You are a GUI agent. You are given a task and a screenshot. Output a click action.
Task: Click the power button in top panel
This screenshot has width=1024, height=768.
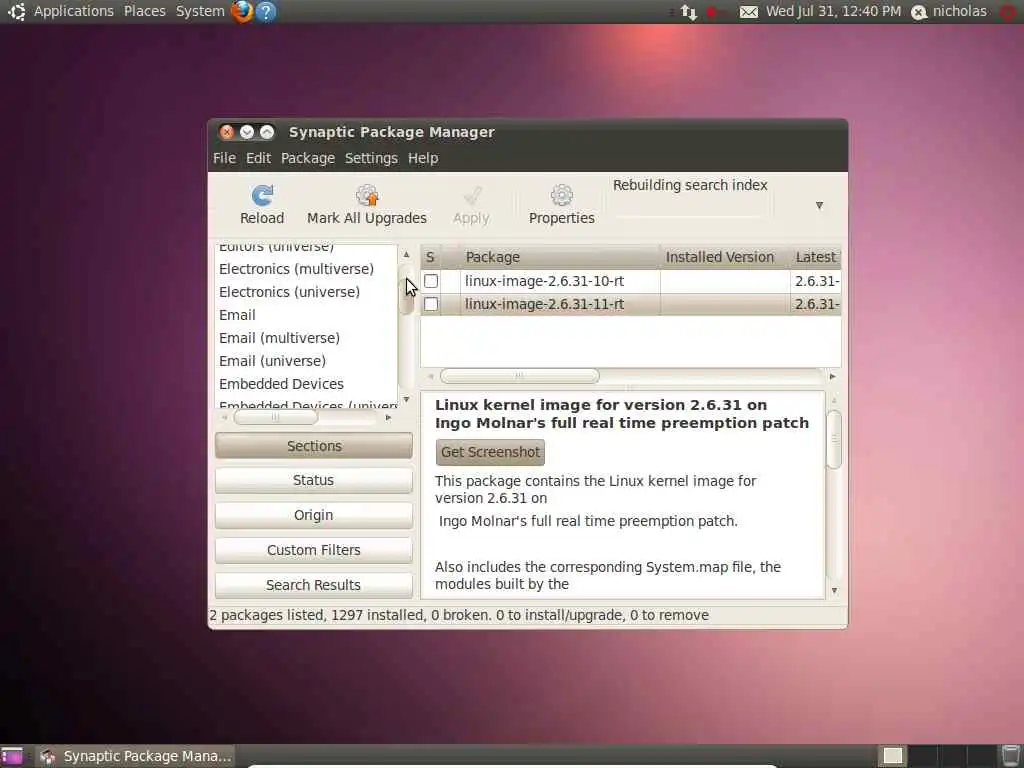(1010, 12)
